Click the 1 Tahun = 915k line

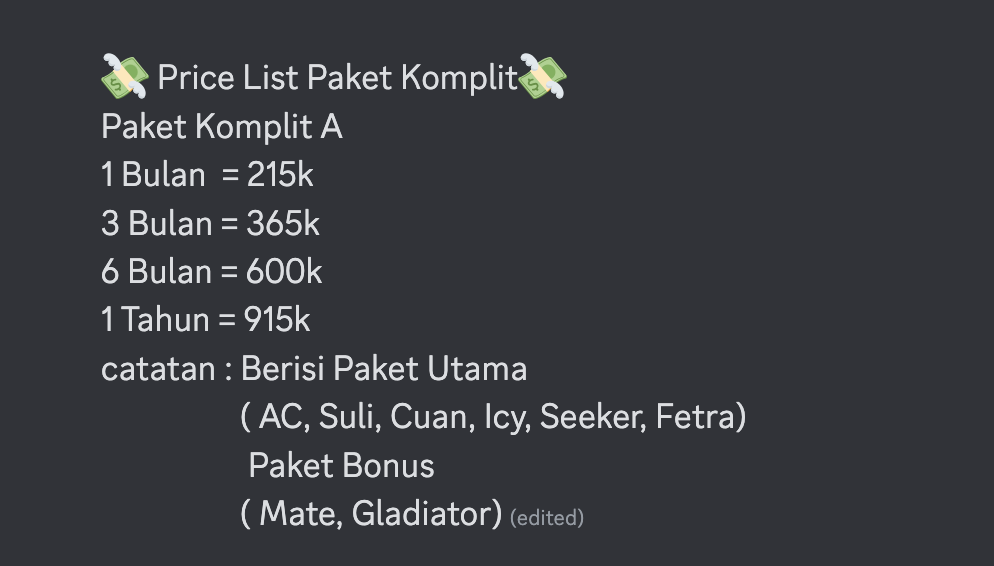tap(206, 319)
